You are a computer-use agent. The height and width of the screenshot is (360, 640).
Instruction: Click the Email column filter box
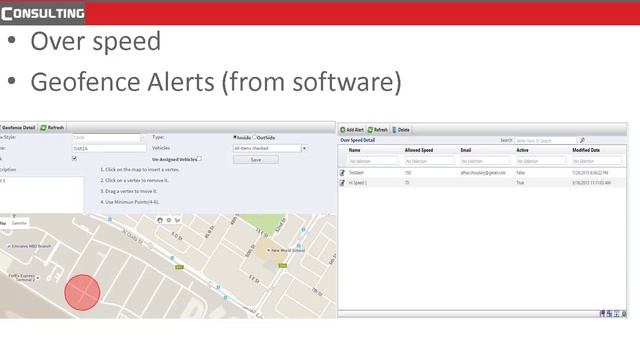[x=485, y=161]
